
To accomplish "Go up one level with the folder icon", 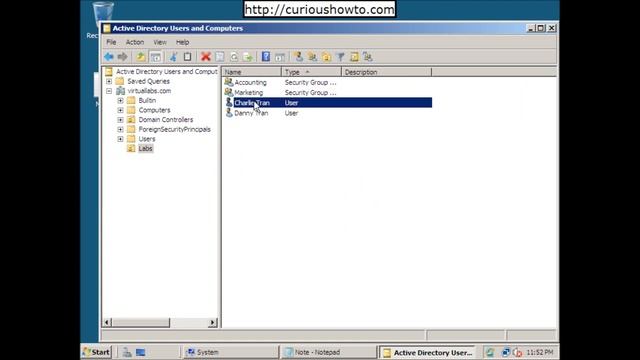I will [x=140, y=57].
